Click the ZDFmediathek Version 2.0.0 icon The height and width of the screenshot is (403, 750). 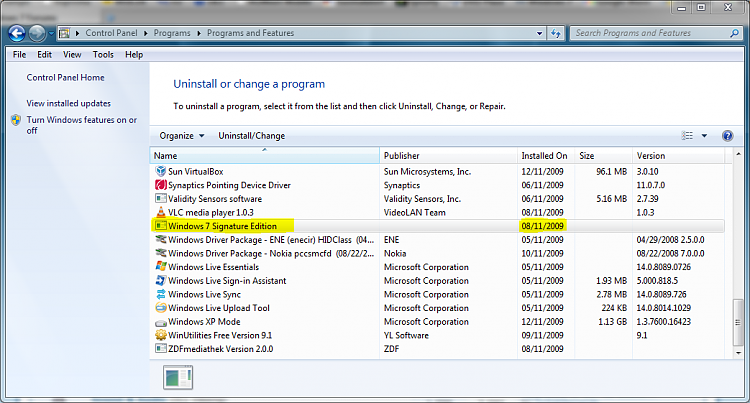(161, 349)
